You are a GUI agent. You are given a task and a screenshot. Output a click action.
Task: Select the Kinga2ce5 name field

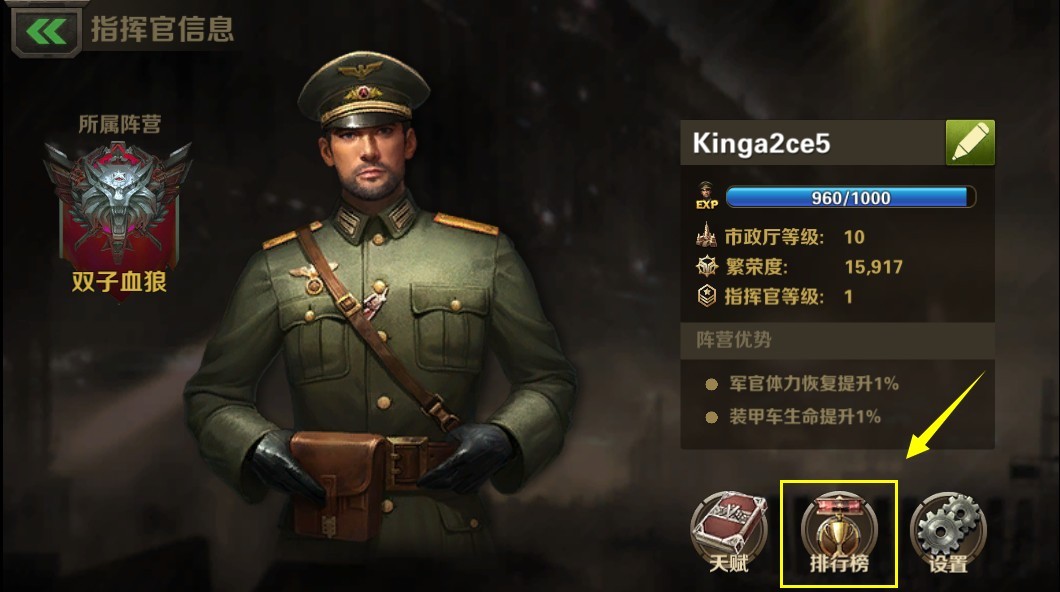pos(813,143)
